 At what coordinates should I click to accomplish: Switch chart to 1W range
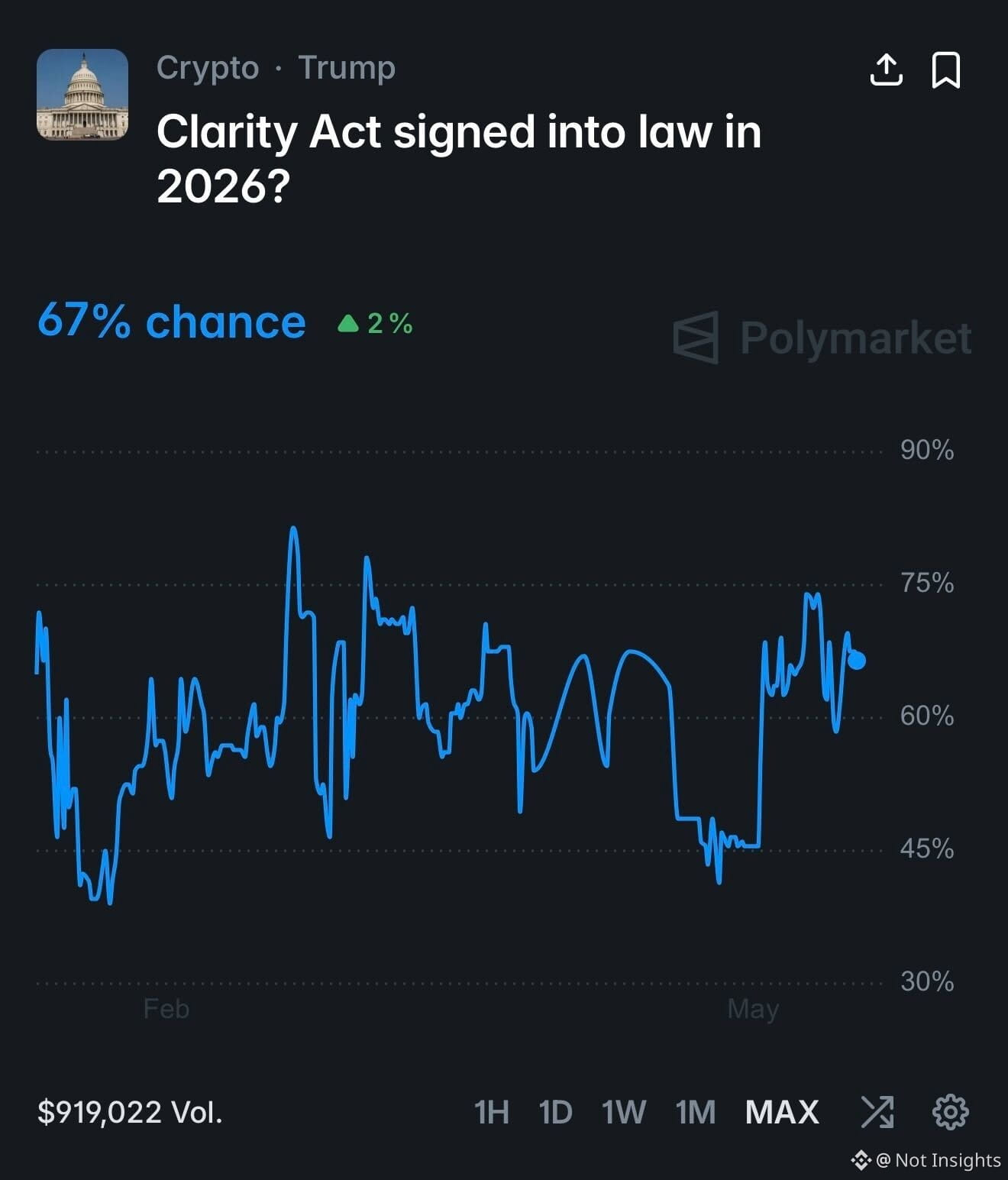(x=623, y=1112)
